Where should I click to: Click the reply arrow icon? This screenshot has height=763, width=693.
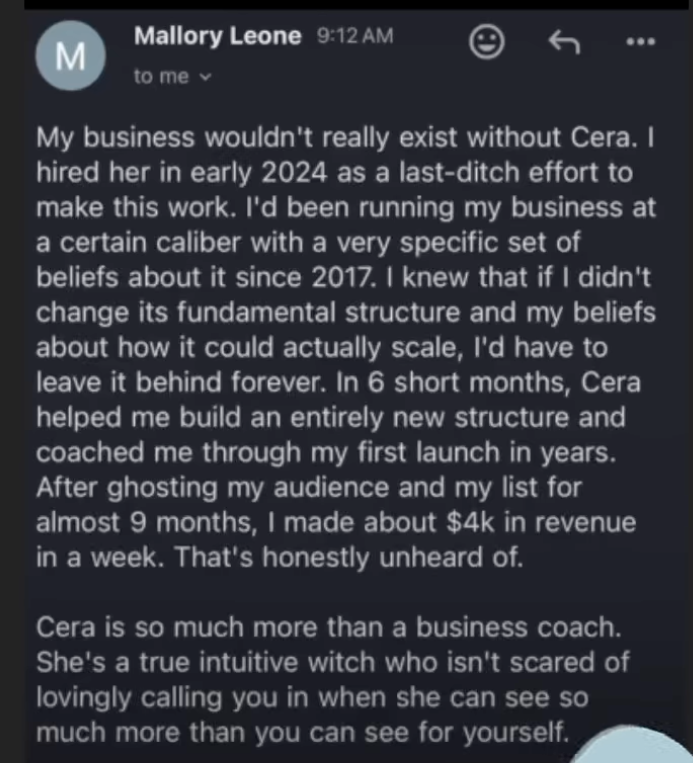(565, 41)
